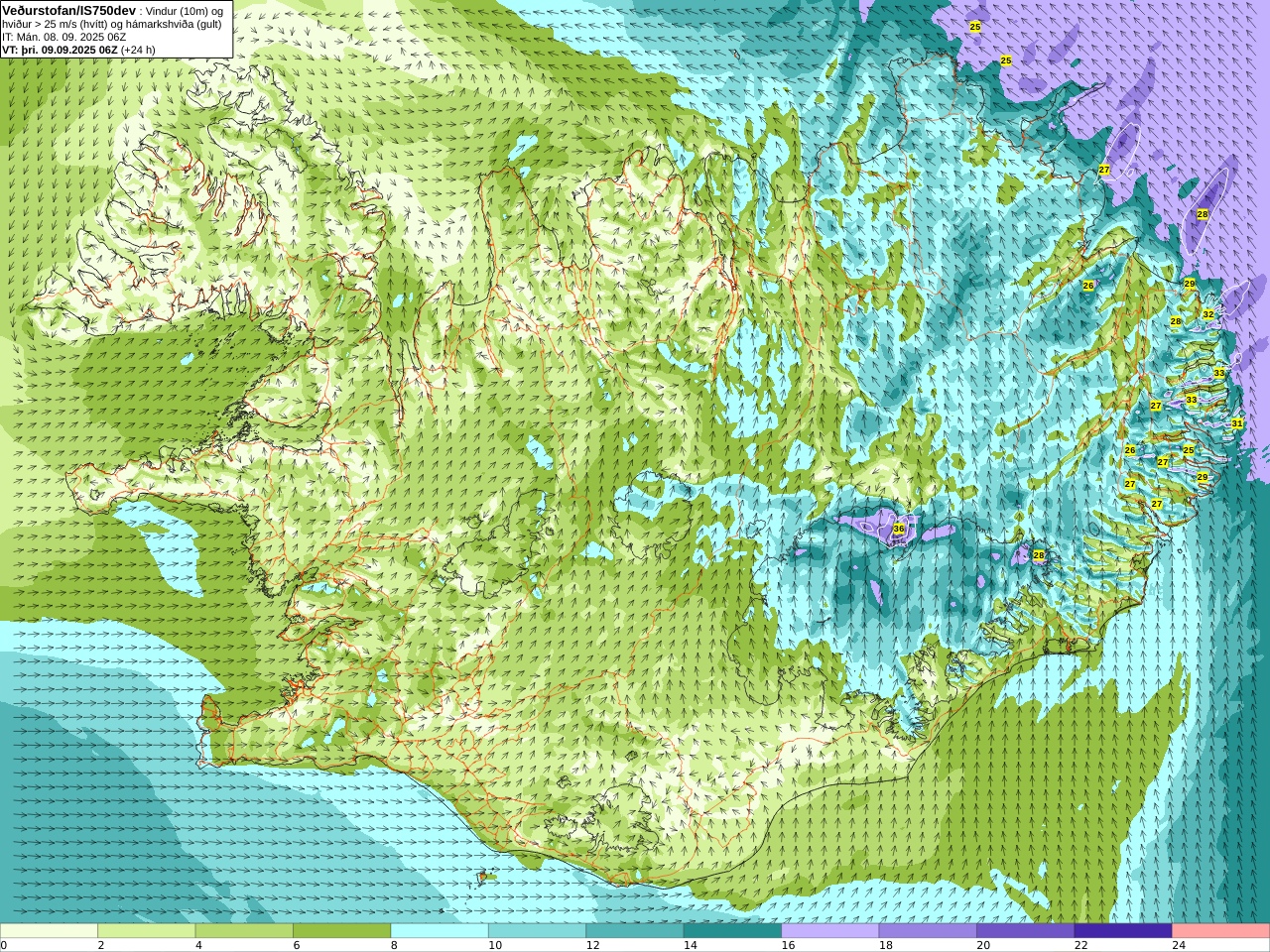
Task: Click the legend scale number 24
Action: (x=1179, y=945)
